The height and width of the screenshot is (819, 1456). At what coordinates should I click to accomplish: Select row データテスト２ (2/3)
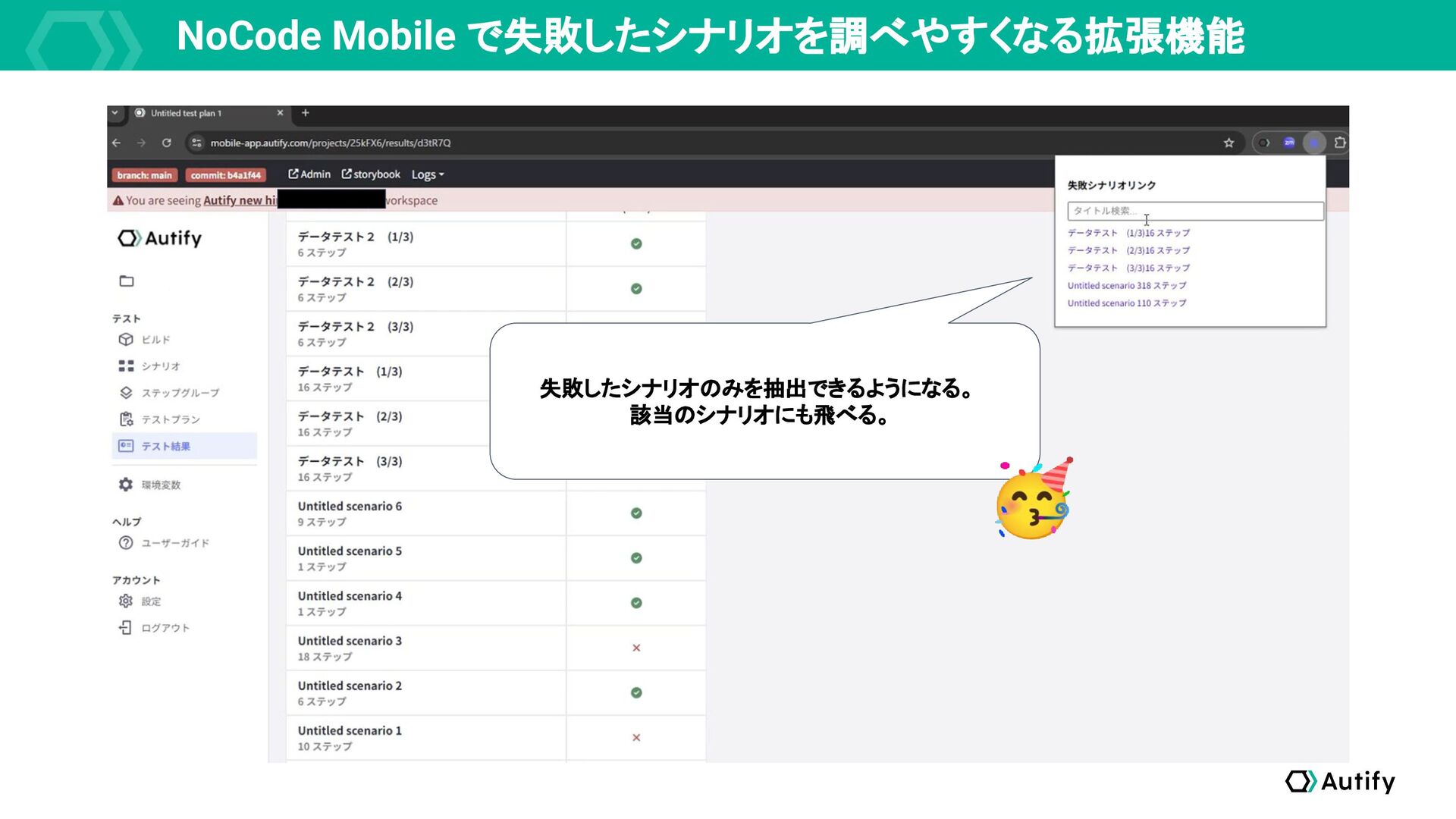pyautogui.click(x=496, y=289)
